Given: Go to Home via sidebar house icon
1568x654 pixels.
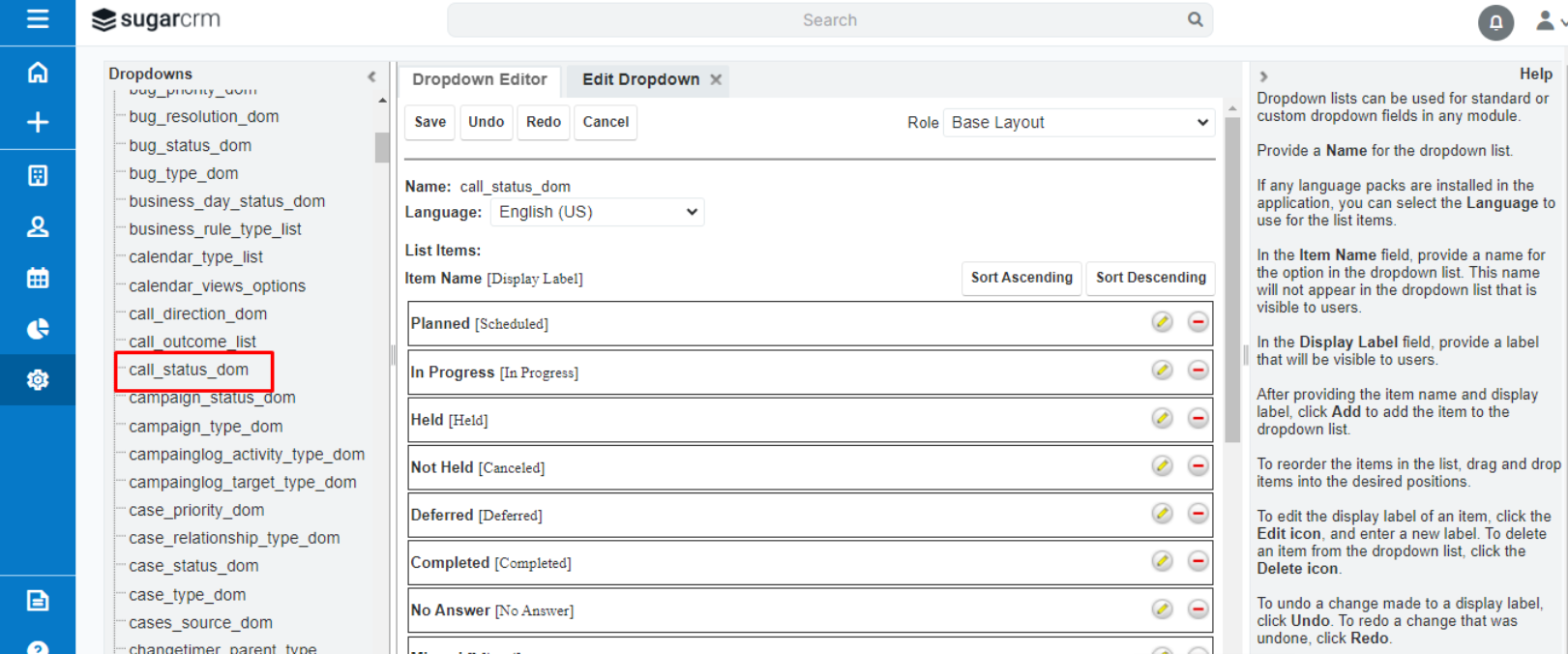Looking at the screenshot, I should click(x=38, y=73).
